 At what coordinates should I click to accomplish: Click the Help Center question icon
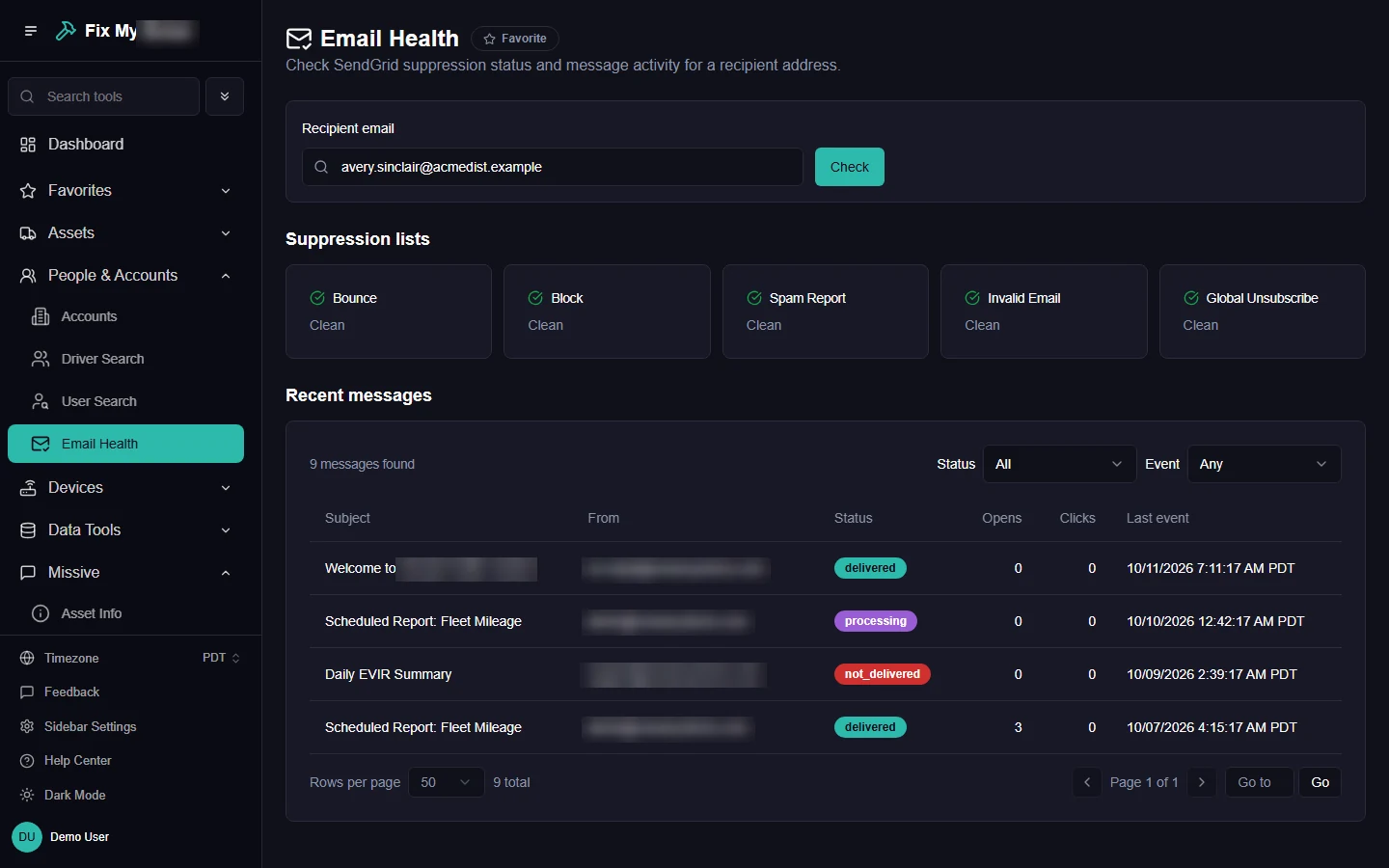pos(27,761)
